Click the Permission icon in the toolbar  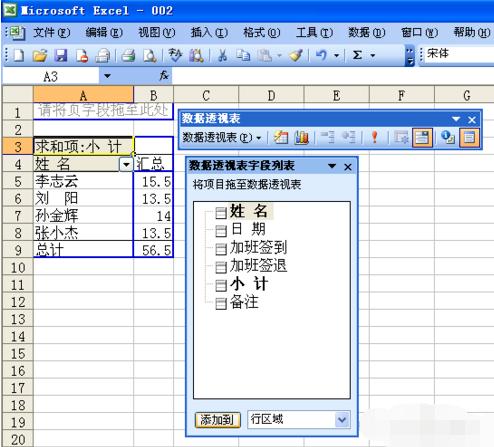(x=82, y=56)
